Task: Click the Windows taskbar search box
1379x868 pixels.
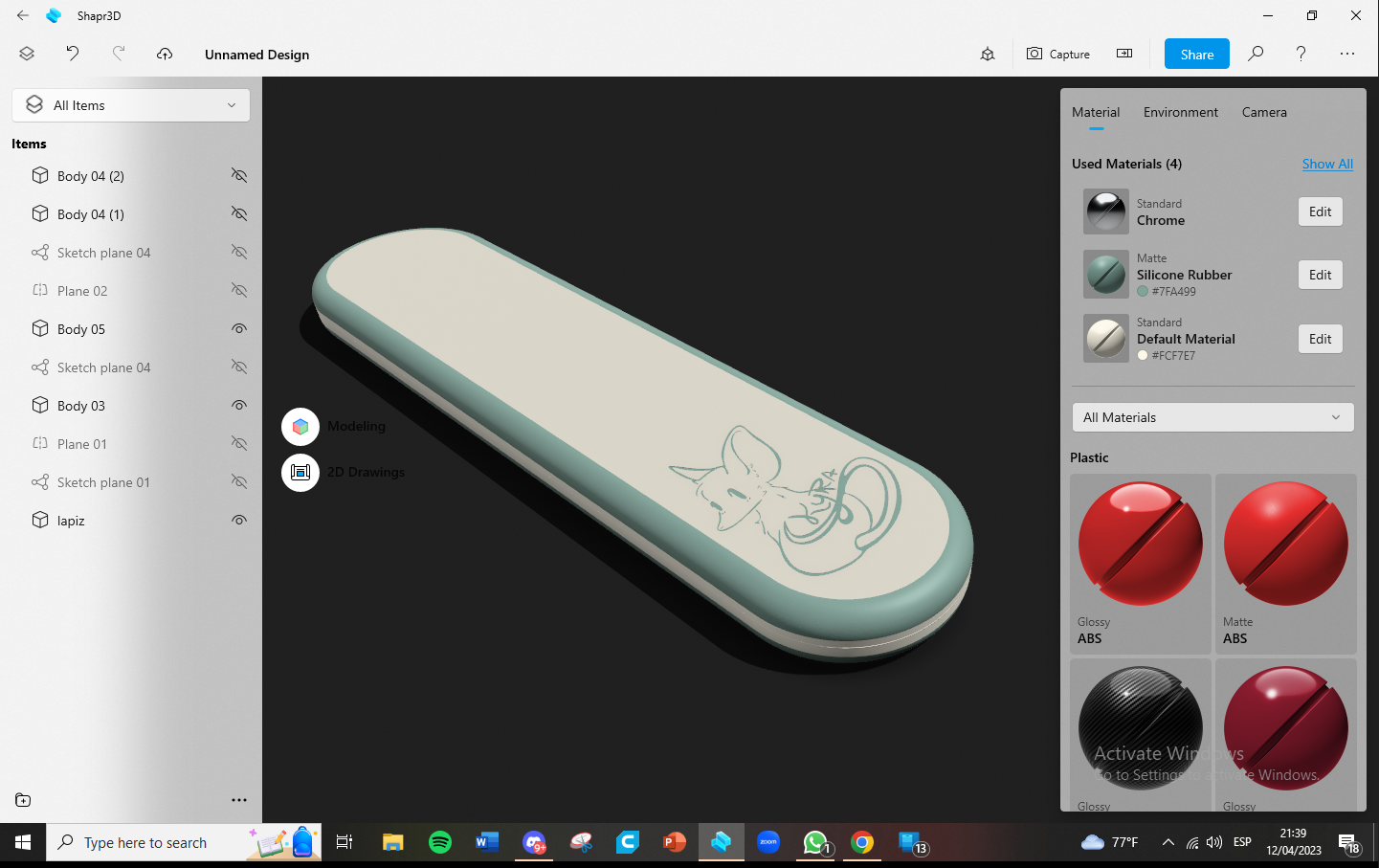Action: point(184,842)
